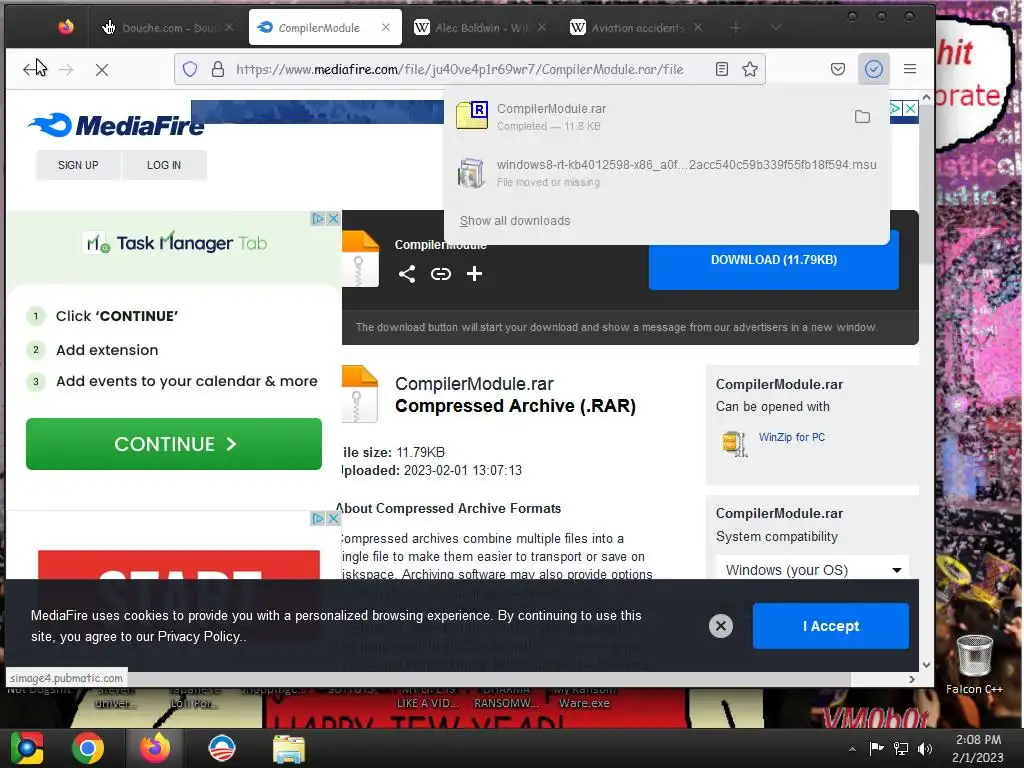Image resolution: width=1024 pixels, height=768 pixels.
Task: Open the Action Center flag icon
Action: [876, 748]
